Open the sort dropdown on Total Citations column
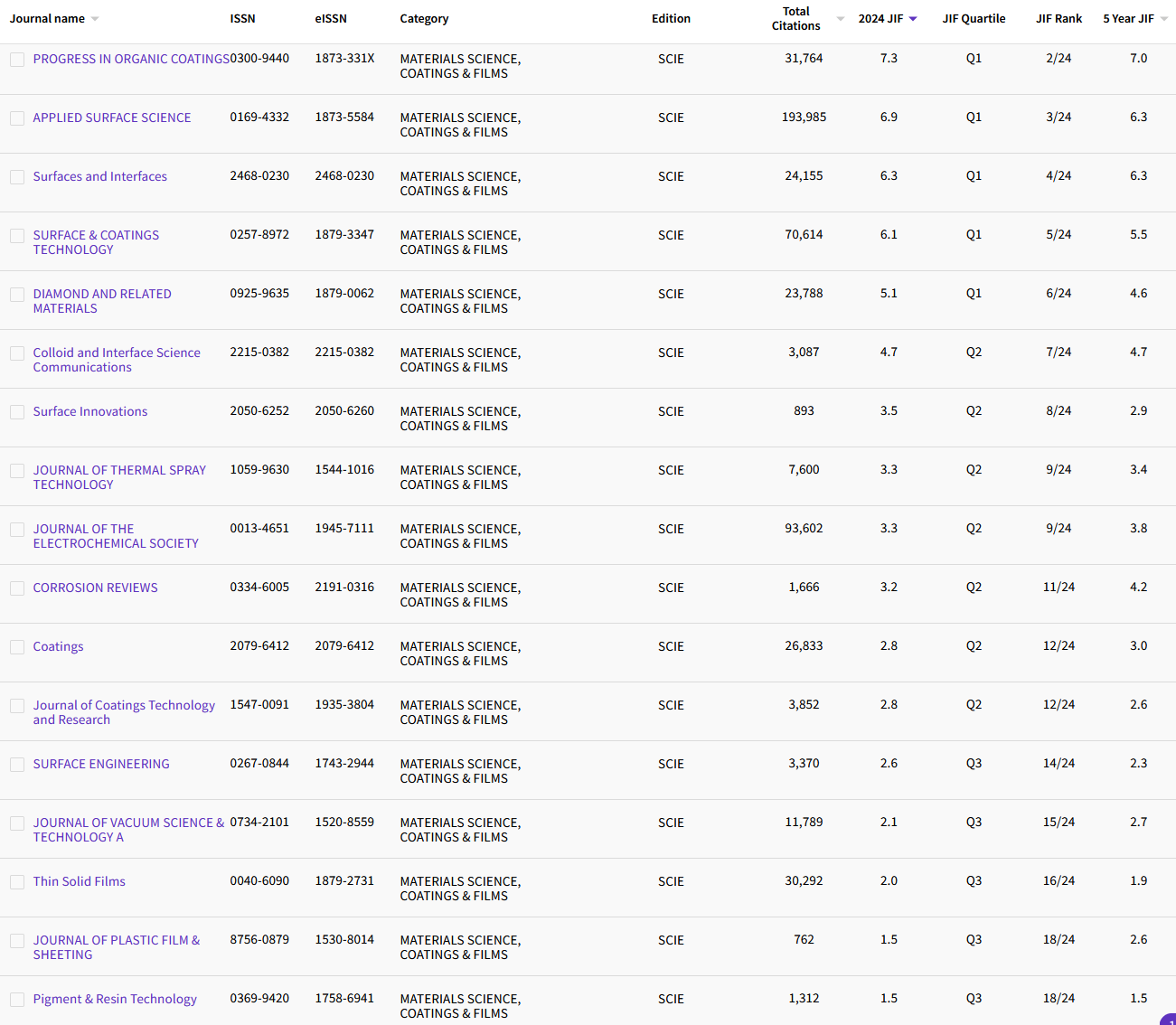 [x=840, y=18]
